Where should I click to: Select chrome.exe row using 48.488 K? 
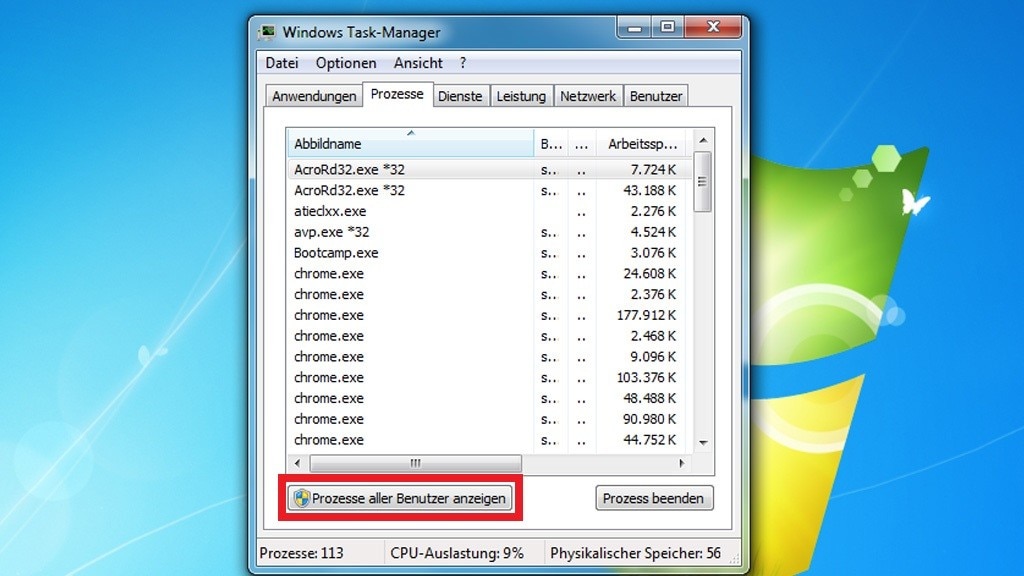(488, 398)
